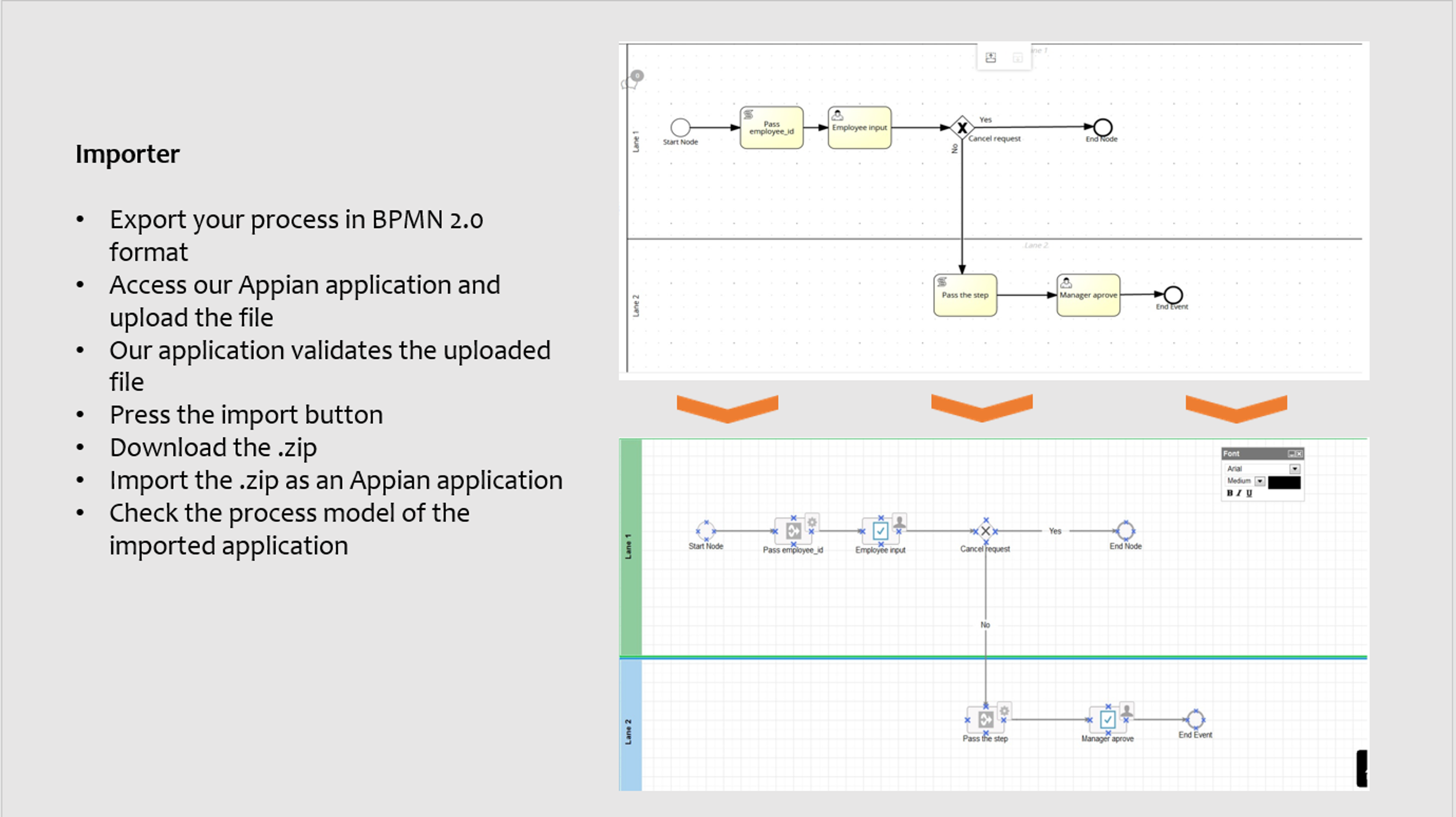Screen dimensions: 1456x817
Task: Select the Appian End Event node with blue handles
Action: click(1195, 719)
